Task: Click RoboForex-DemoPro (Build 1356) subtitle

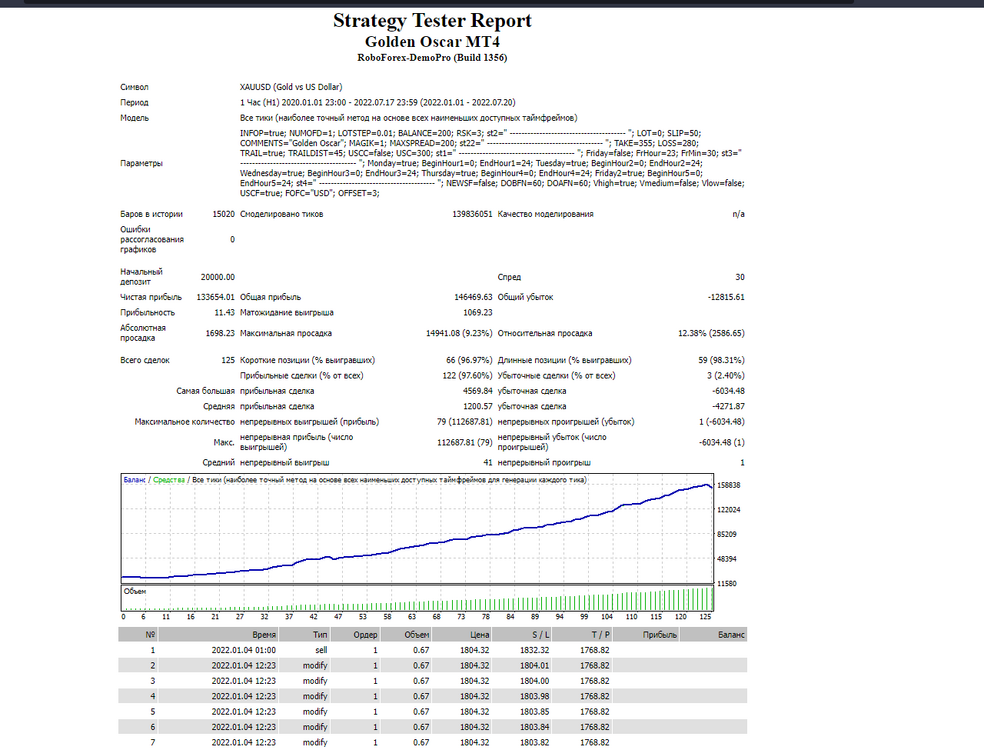Action: [432, 58]
